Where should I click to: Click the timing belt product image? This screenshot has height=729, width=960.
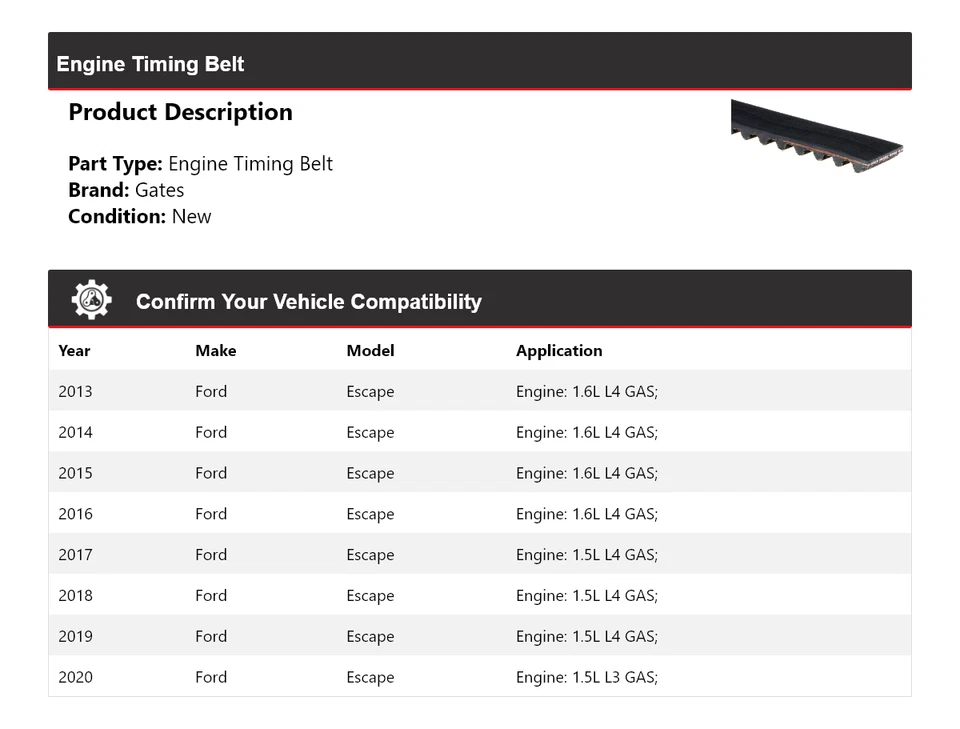(816, 137)
